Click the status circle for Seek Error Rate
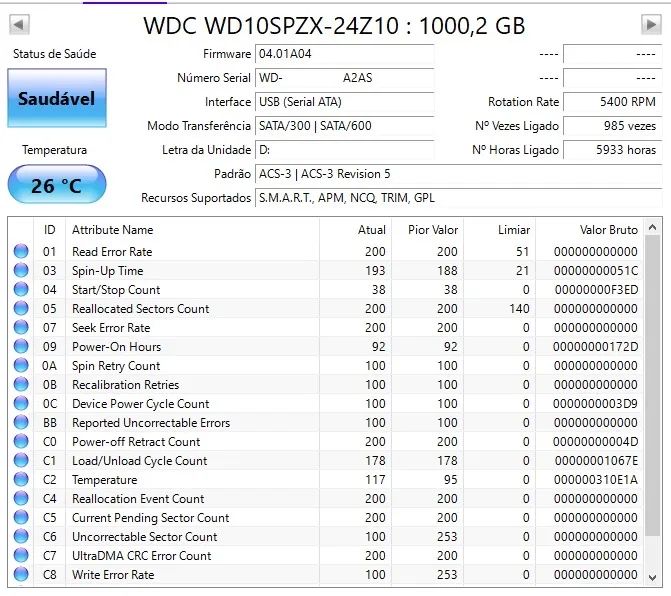Viewport: 671px width, 596px height. coord(21,327)
